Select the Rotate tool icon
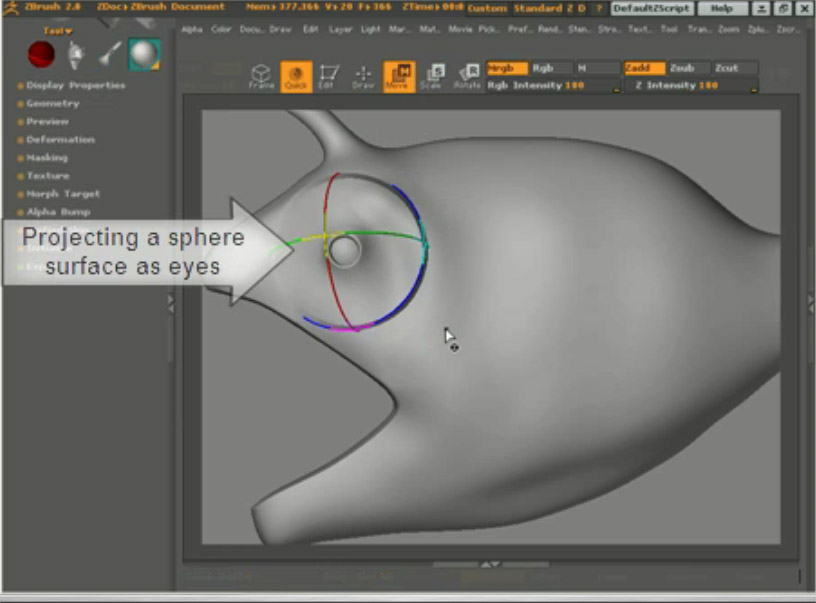This screenshot has width=816, height=603. [x=467, y=76]
